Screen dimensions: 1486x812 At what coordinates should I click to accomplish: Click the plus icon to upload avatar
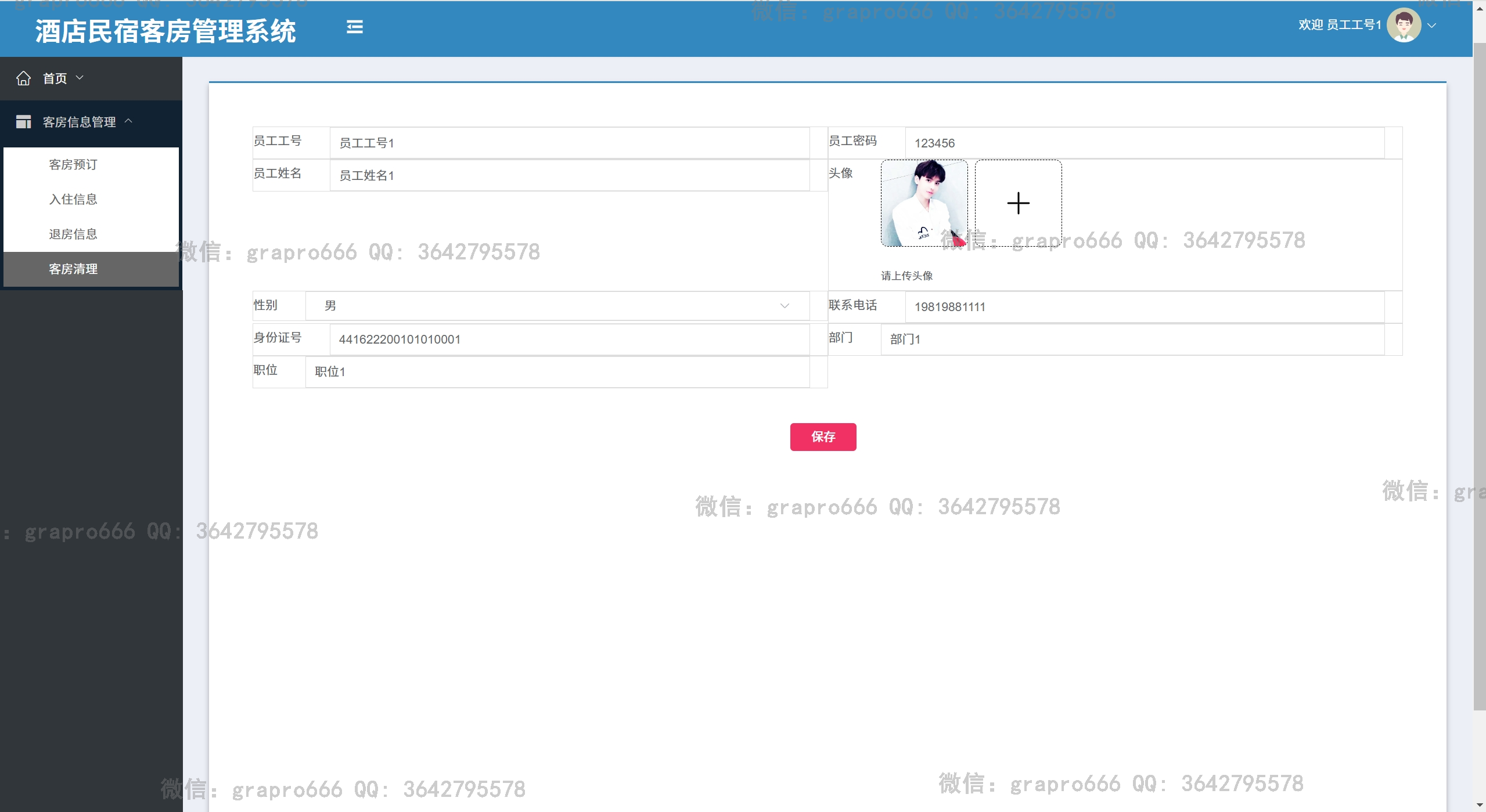coord(1018,203)
